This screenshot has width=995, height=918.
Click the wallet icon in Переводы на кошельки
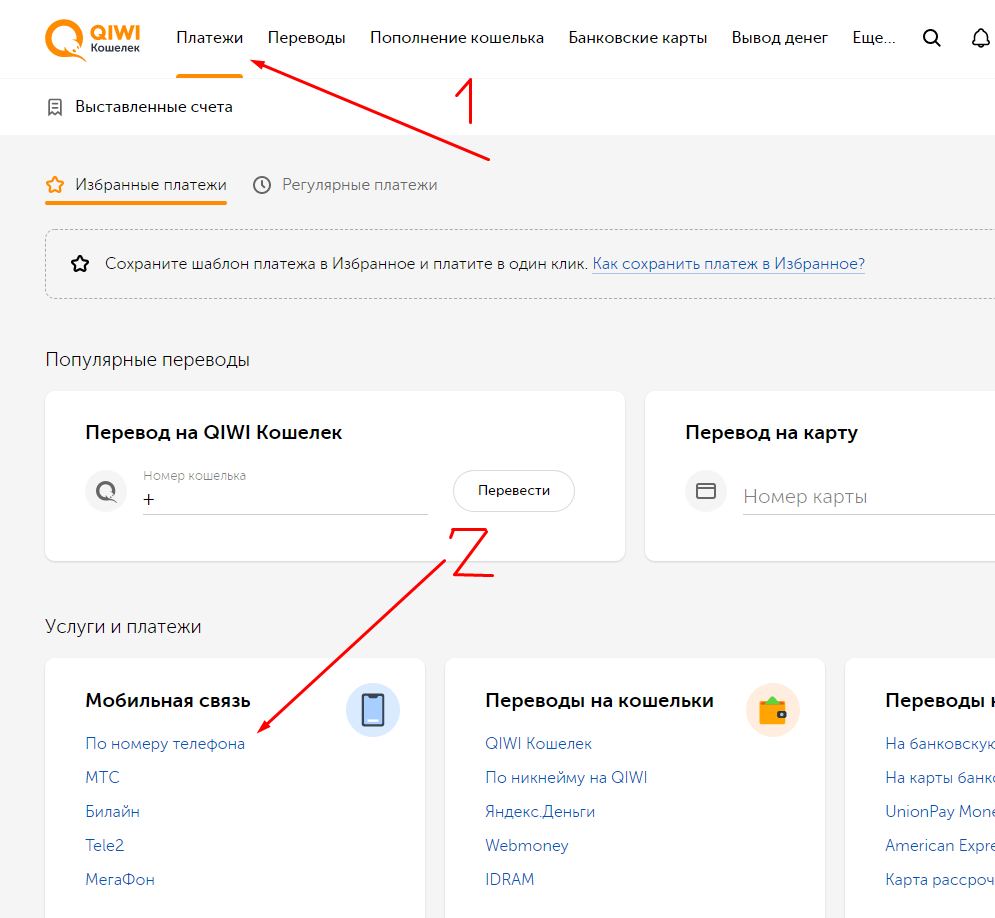pos(773,710)
